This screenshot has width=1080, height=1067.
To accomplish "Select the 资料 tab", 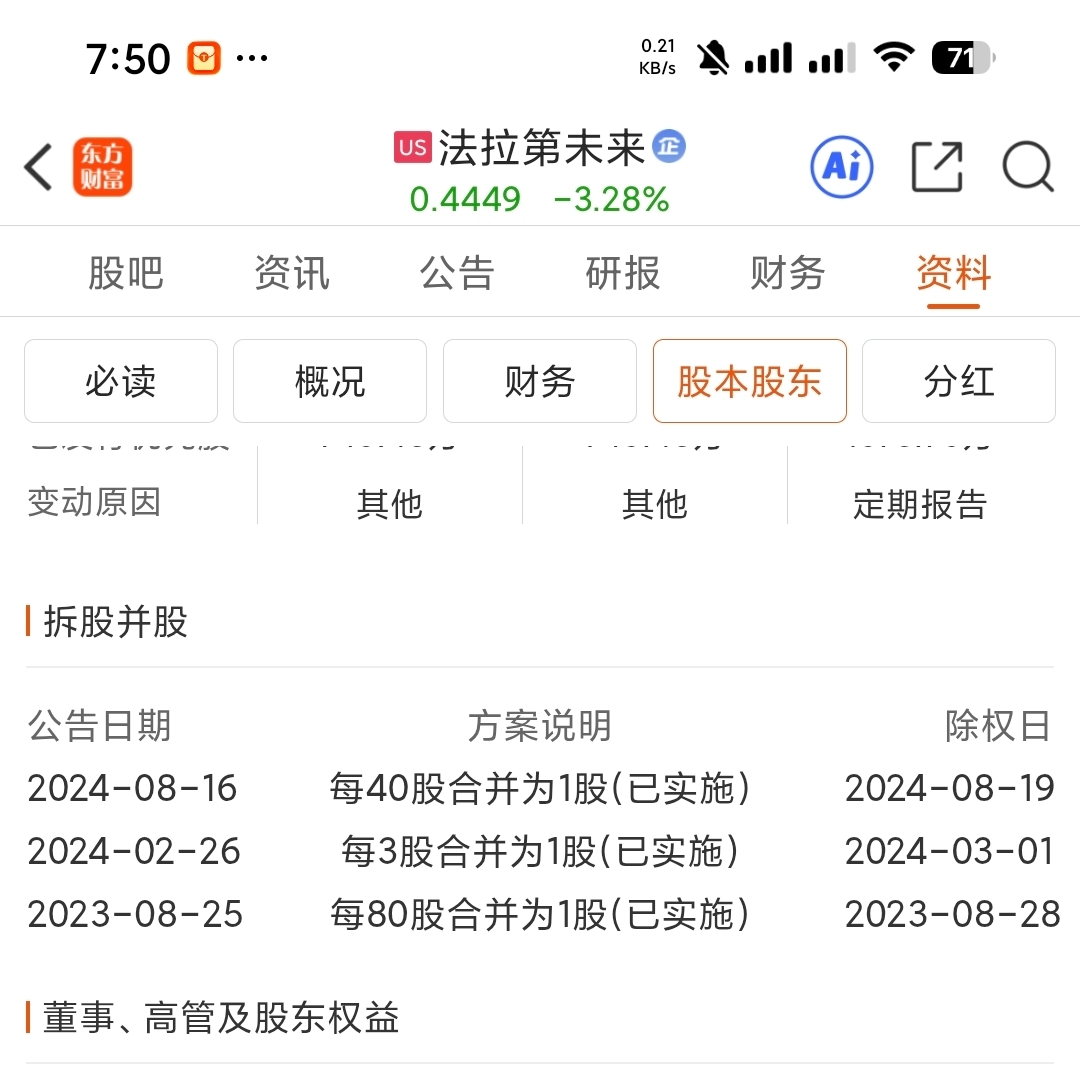I will 953,273.
